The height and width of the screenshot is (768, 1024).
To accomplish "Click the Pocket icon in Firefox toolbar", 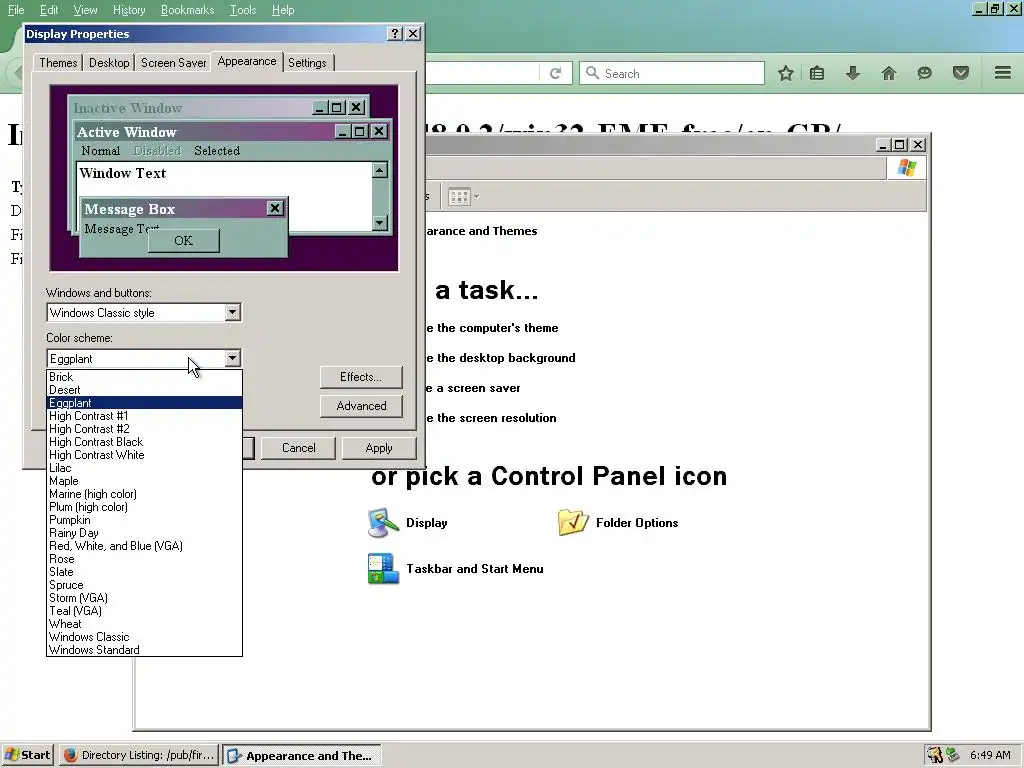I will tap(960, 73).
